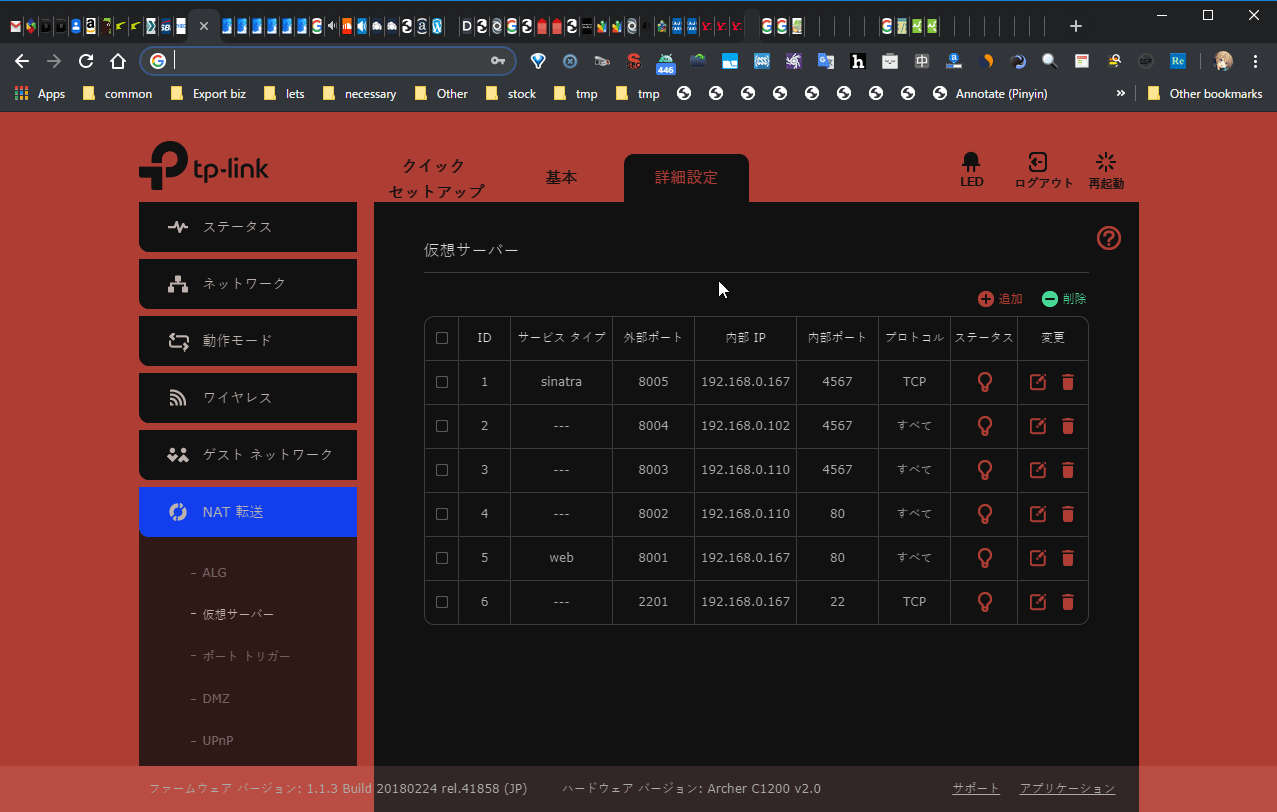
Task: Click the reboot (再起動) icon
Action: [x=1105, y=163]
